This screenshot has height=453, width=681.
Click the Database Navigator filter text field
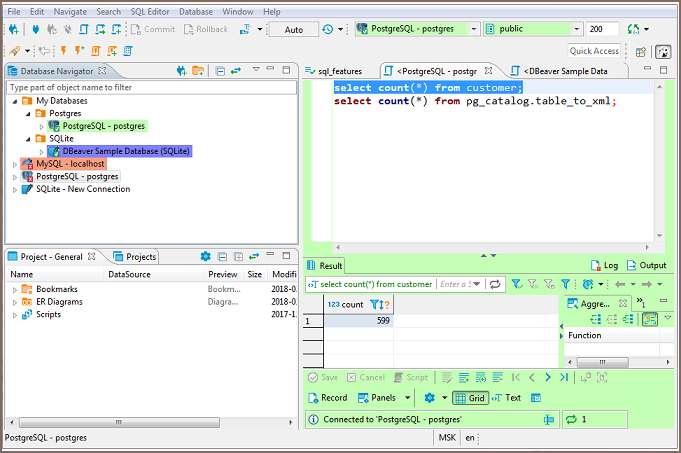150,87
